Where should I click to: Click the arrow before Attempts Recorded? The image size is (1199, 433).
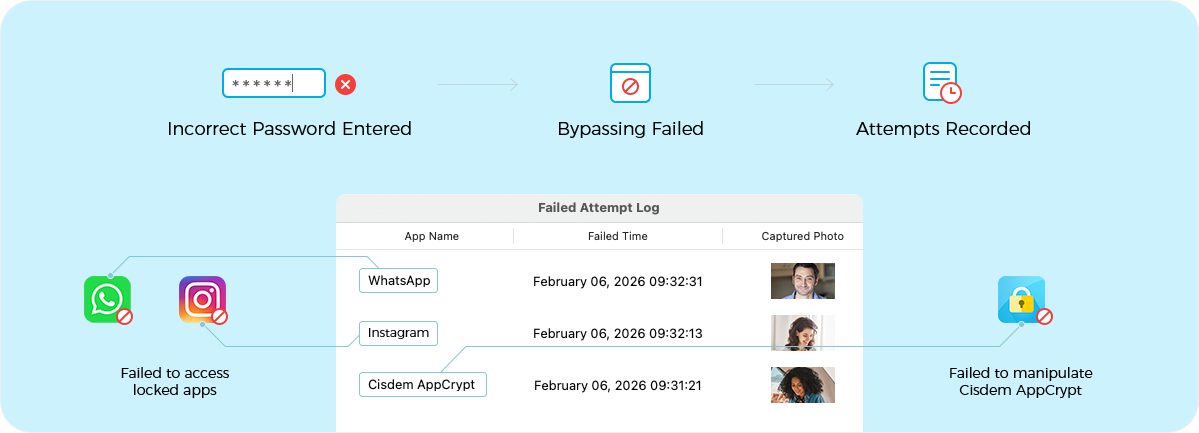pos(794,85)
